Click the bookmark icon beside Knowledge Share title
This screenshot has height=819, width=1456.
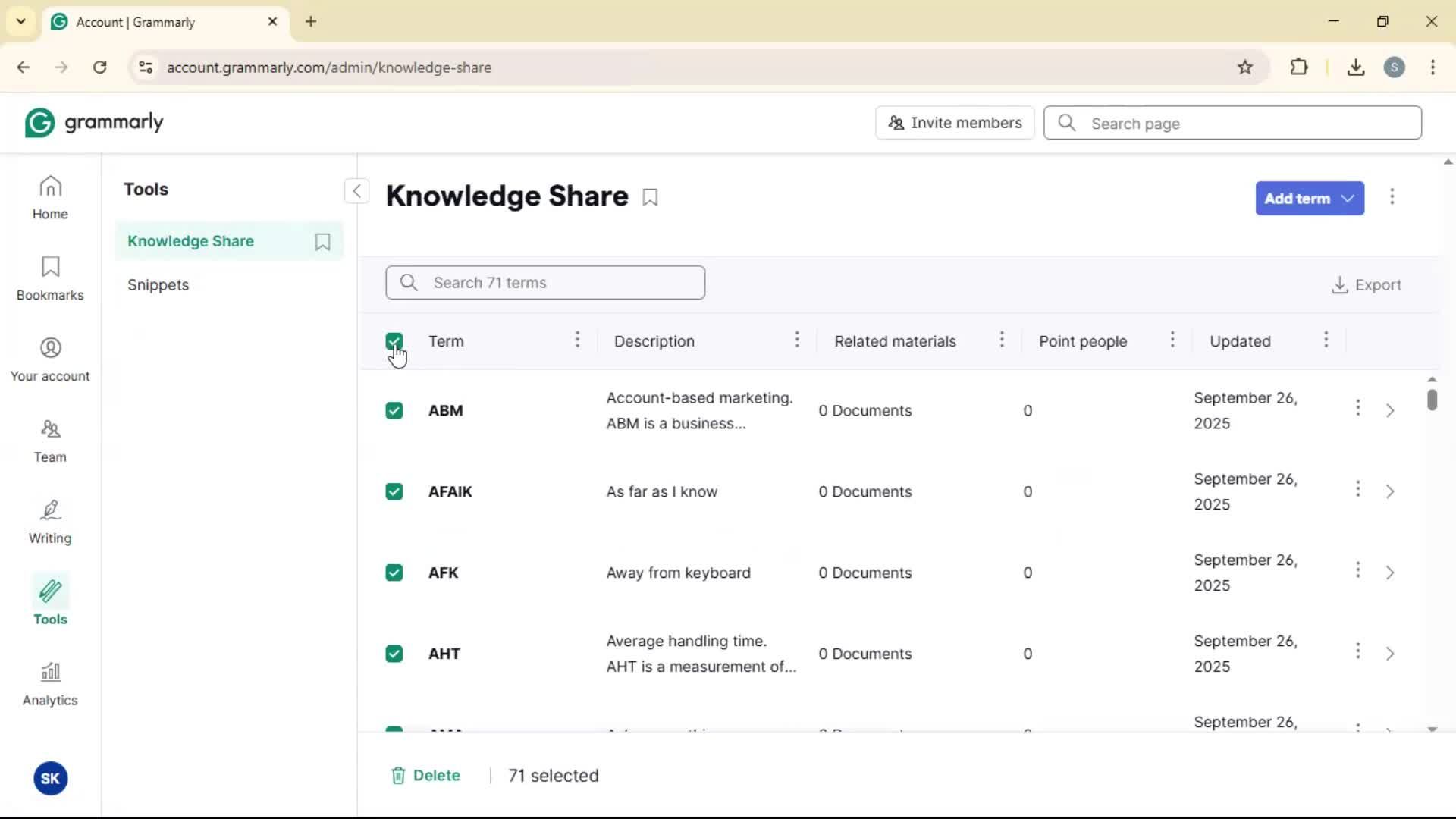[x=650, y=197]
